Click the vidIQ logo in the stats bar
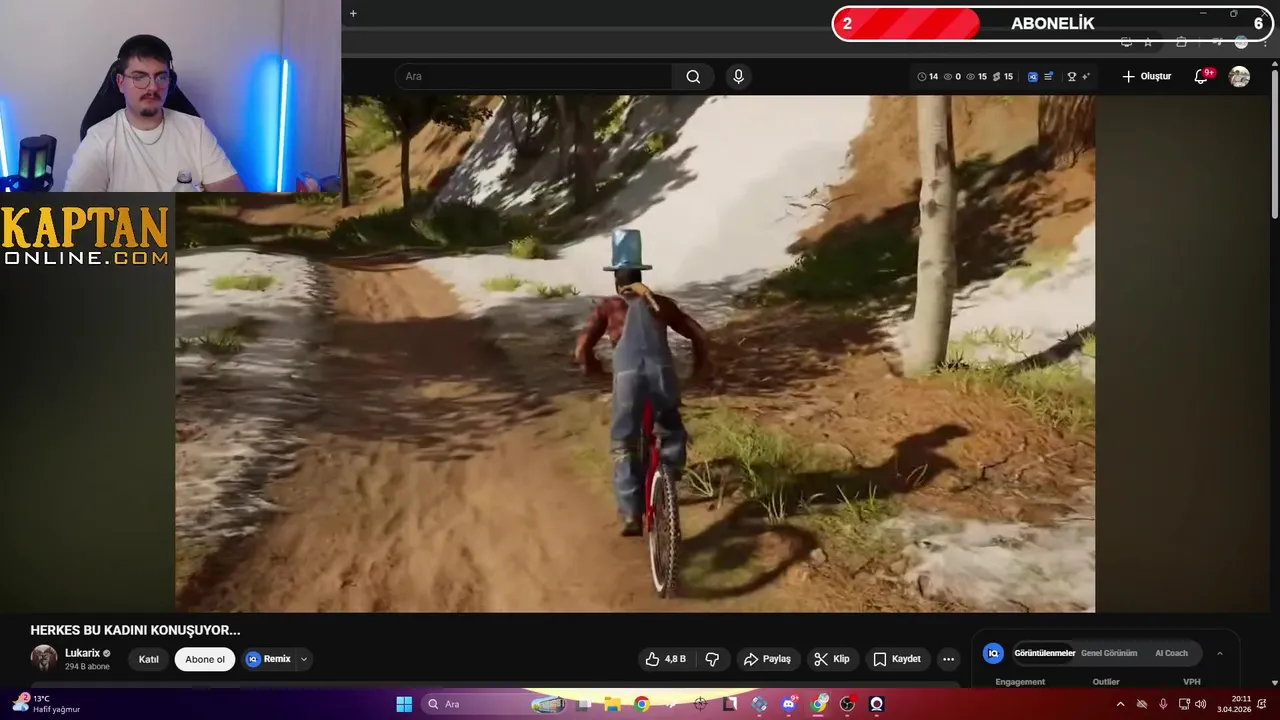Screen dimensions: 1280x720 (x=1033, y=76)
